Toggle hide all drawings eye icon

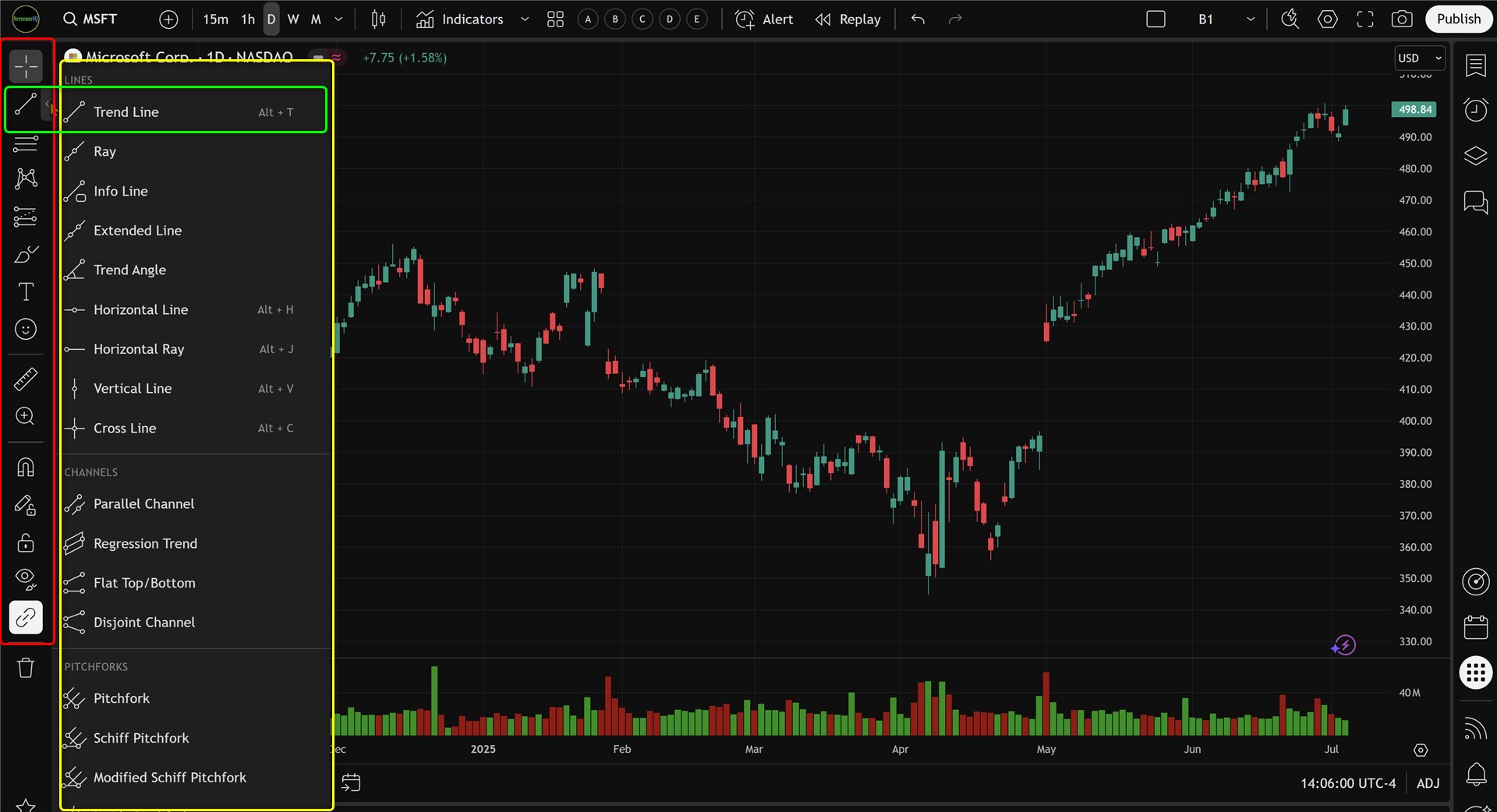[26, 579]
